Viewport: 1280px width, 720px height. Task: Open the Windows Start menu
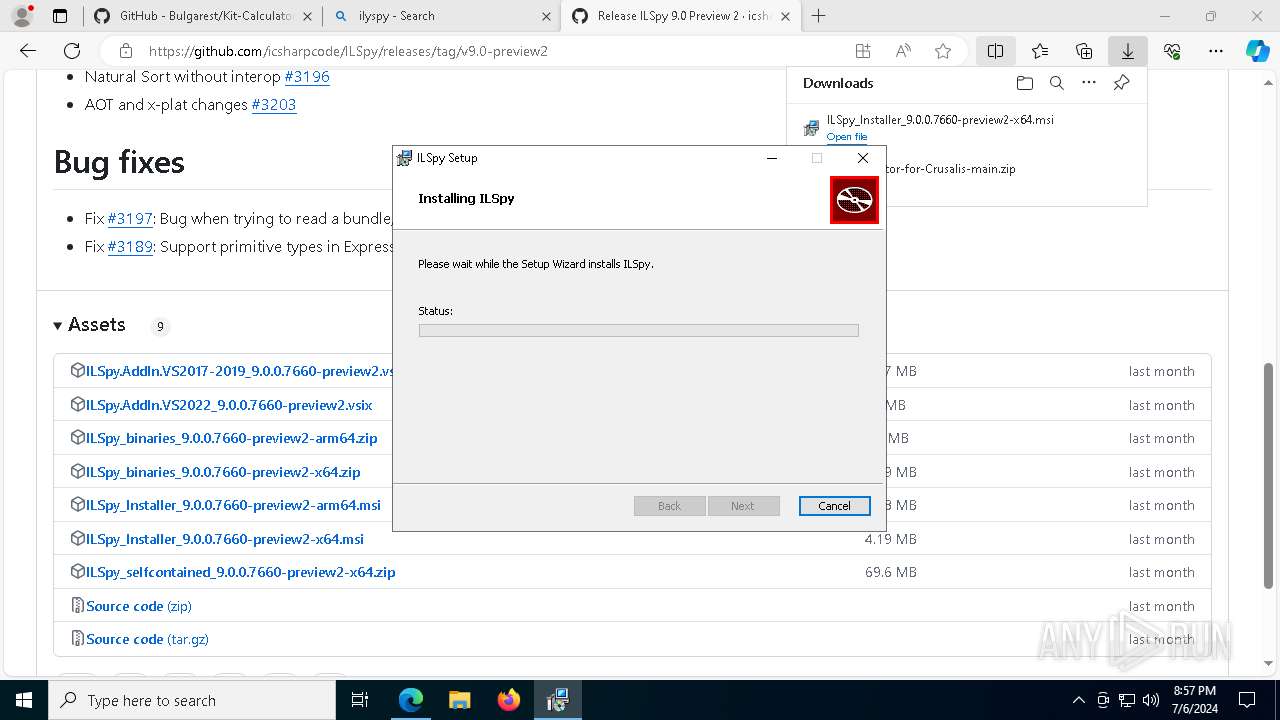click(24, 700)
